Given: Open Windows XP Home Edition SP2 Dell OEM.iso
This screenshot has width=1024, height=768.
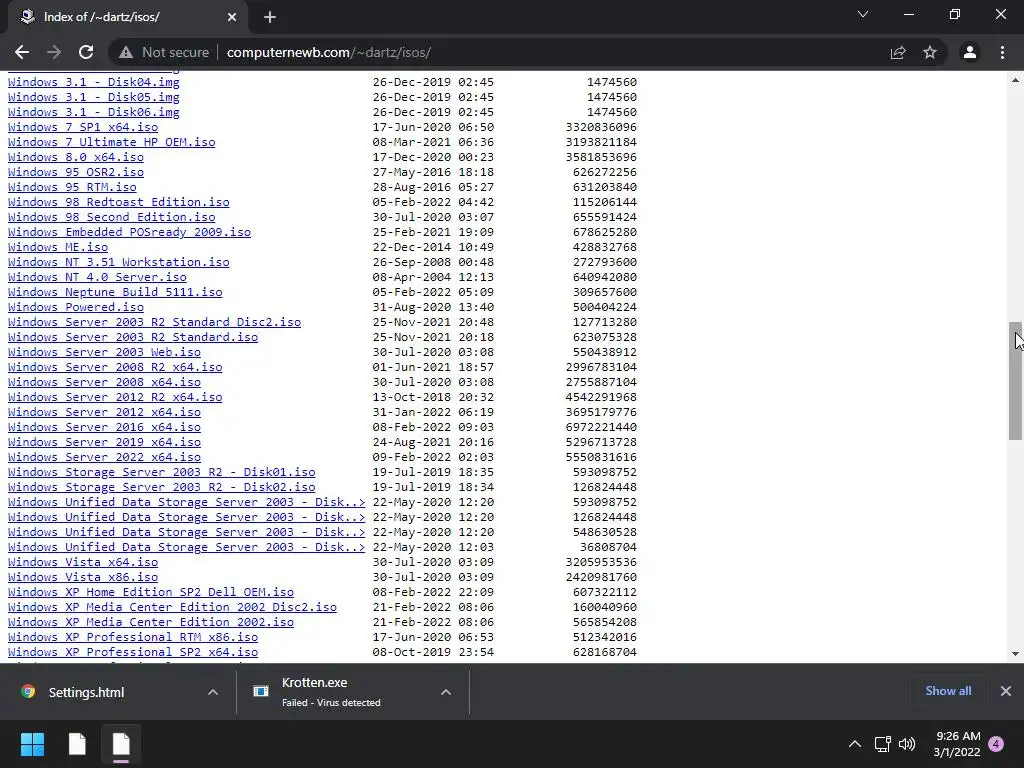Looking at the screenshot, I should tap(151, 593).
